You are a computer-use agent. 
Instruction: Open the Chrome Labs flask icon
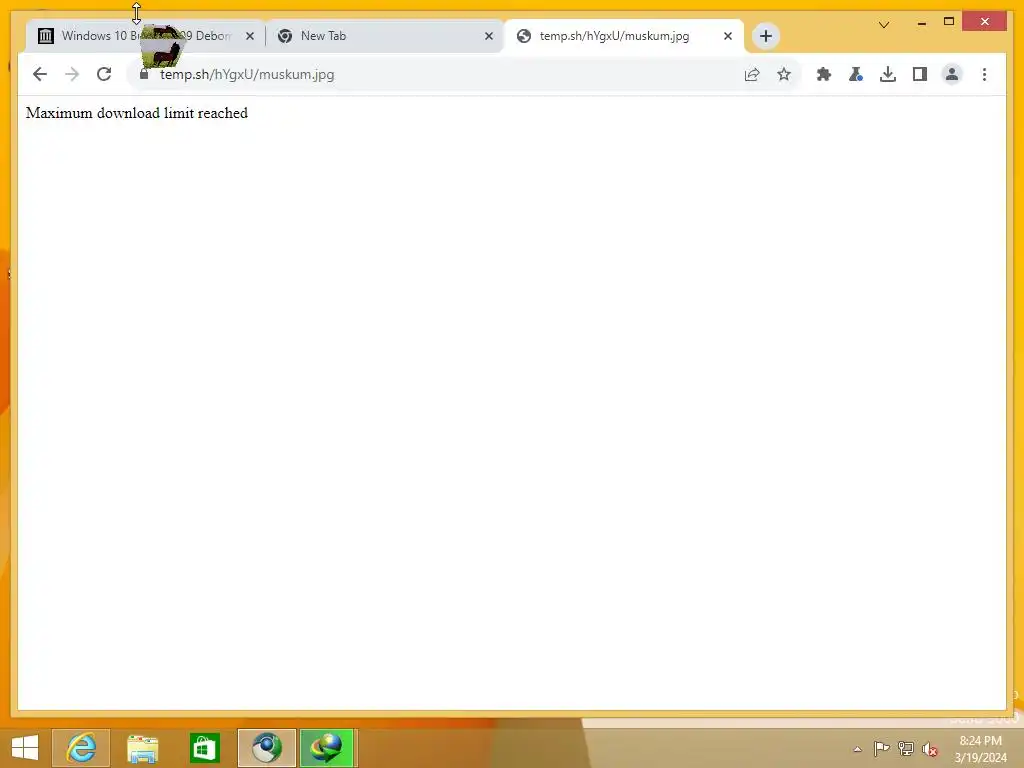click(856, 74)
